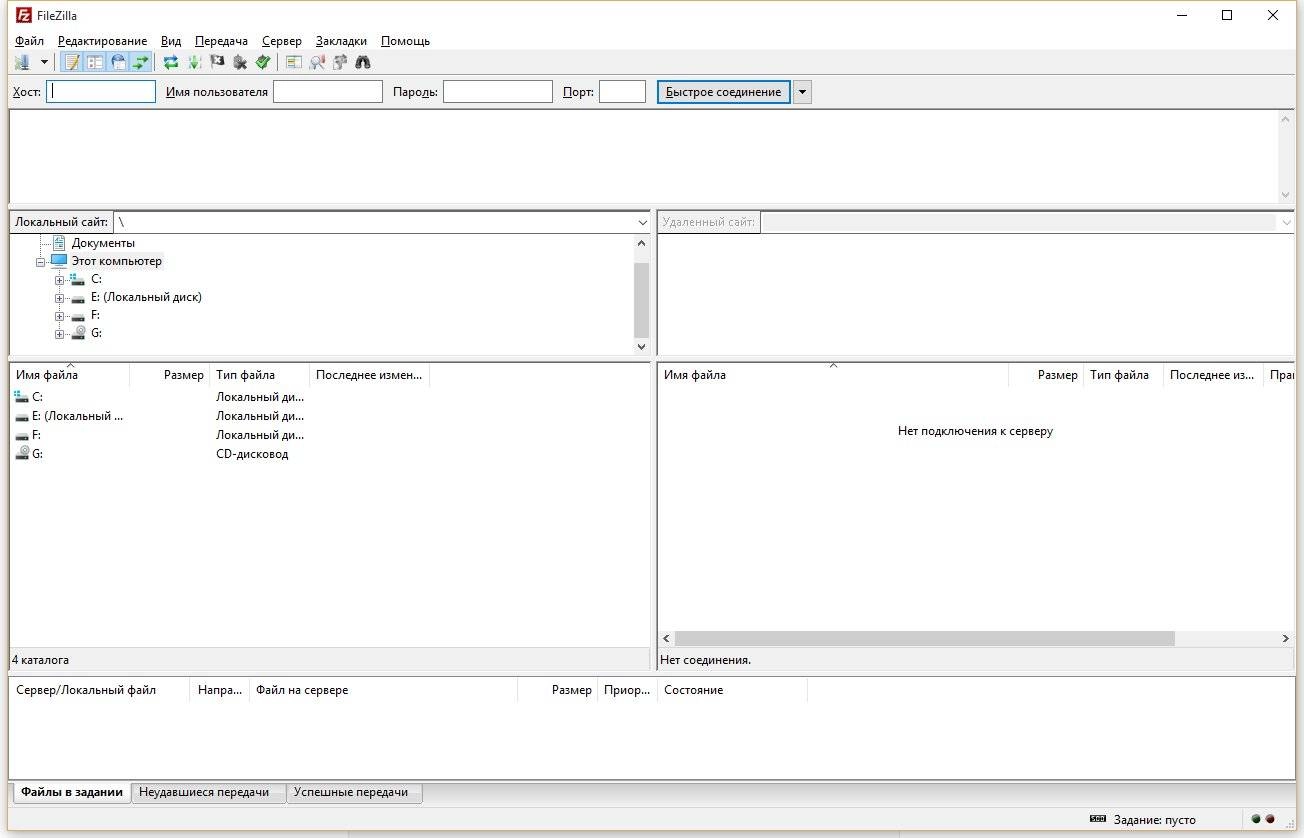Open the Файл menu

(x=29, y=41)
